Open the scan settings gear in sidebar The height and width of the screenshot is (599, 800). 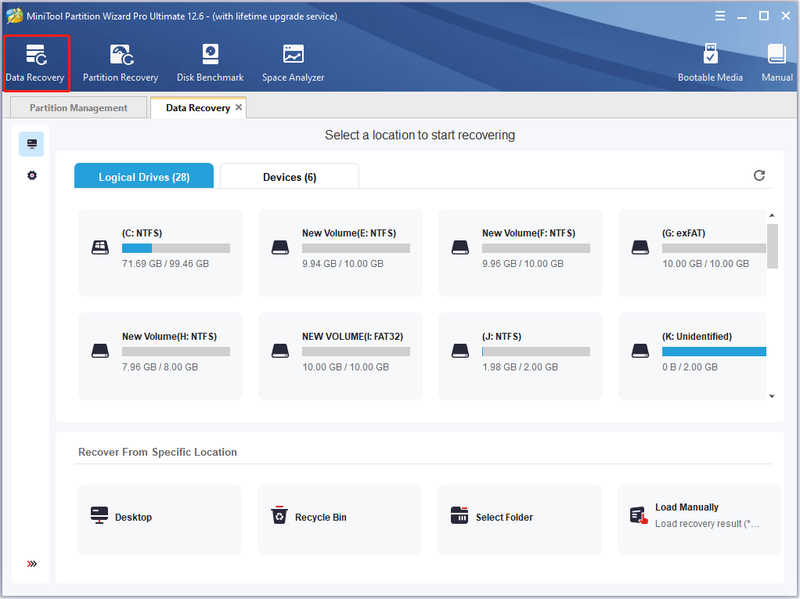[x=32, y=176]
